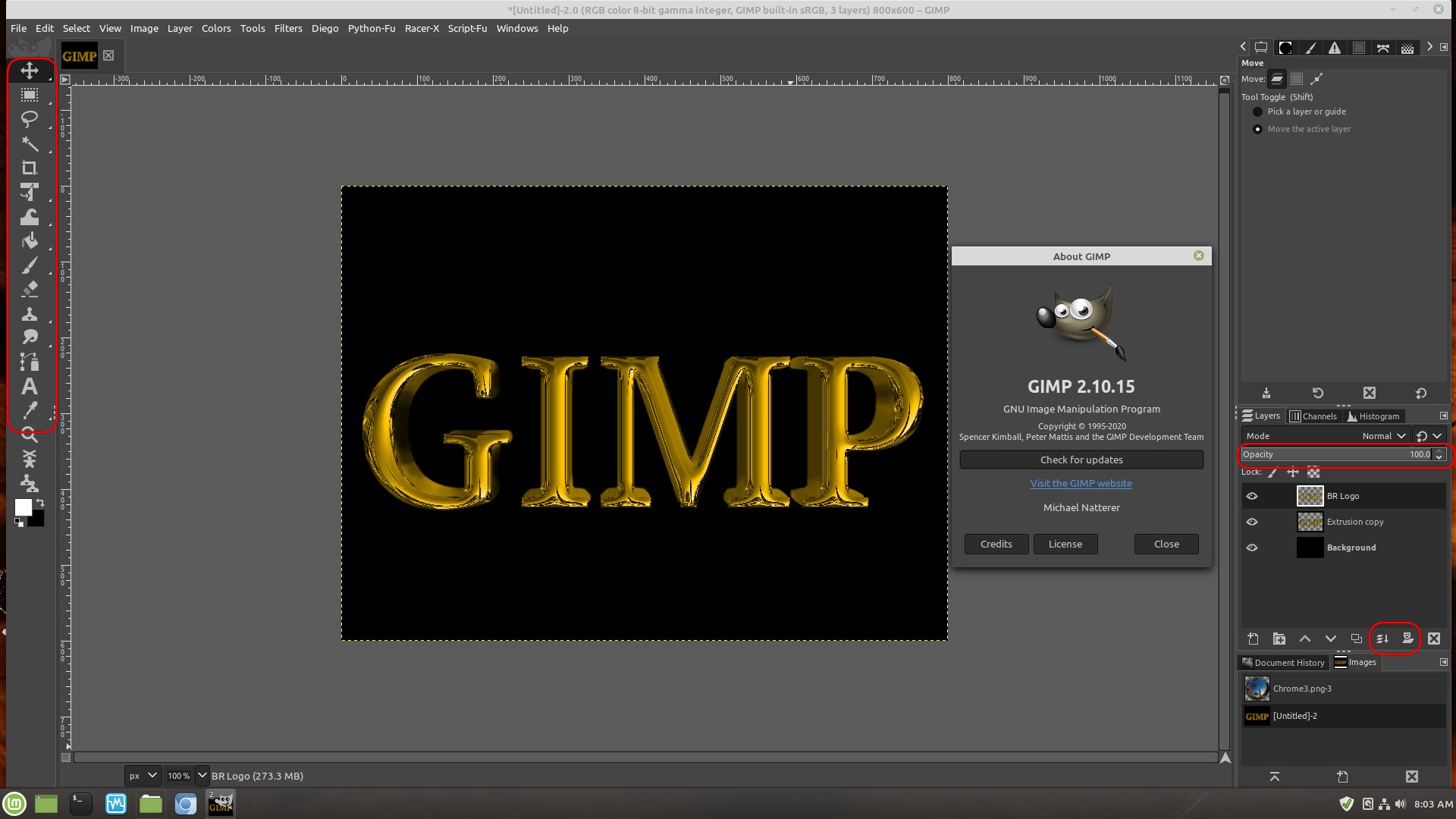Viewport: 1456px width, 819px height.
Task: Raise this image's displays in Images panel
Action: 1275,777
